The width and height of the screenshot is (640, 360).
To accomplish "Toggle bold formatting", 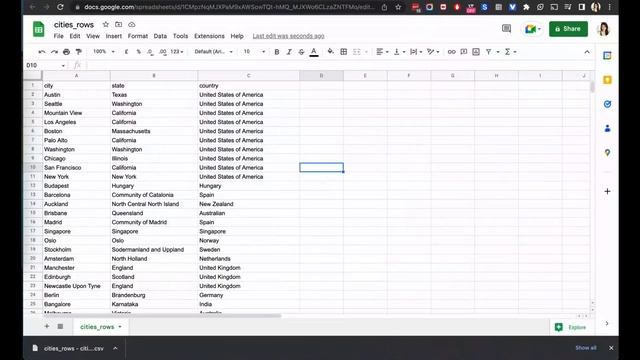I will pos(277,52).
